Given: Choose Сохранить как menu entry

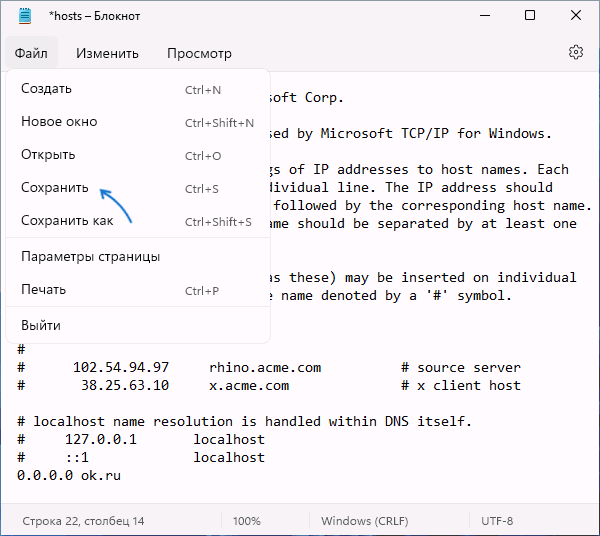Looking at the screenshot, I should [x=67, y=221].
